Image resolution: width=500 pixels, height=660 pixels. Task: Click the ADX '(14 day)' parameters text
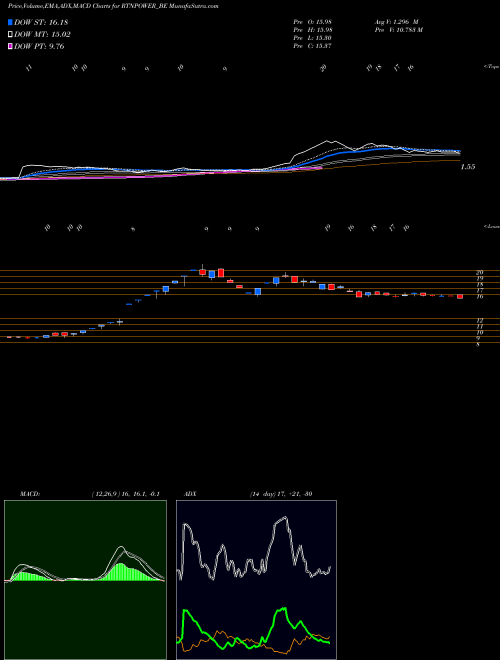pyautogui.click(x=263, y=494)
